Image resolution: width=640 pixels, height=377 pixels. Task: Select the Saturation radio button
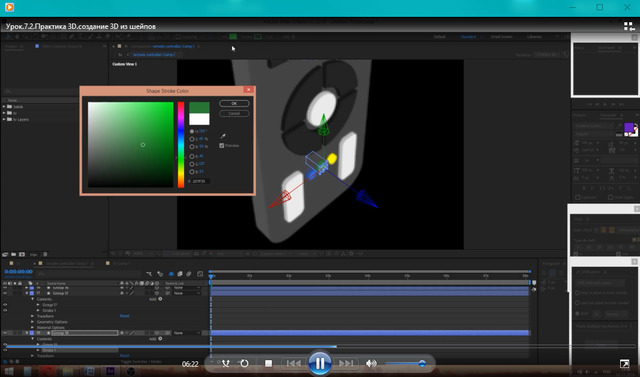(x=192, y=139)
